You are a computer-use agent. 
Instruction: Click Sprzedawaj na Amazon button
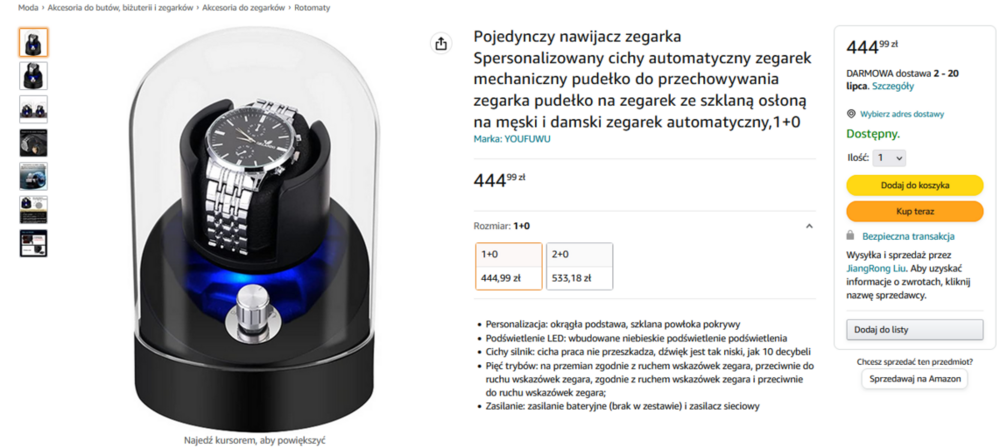click(915, 378)
